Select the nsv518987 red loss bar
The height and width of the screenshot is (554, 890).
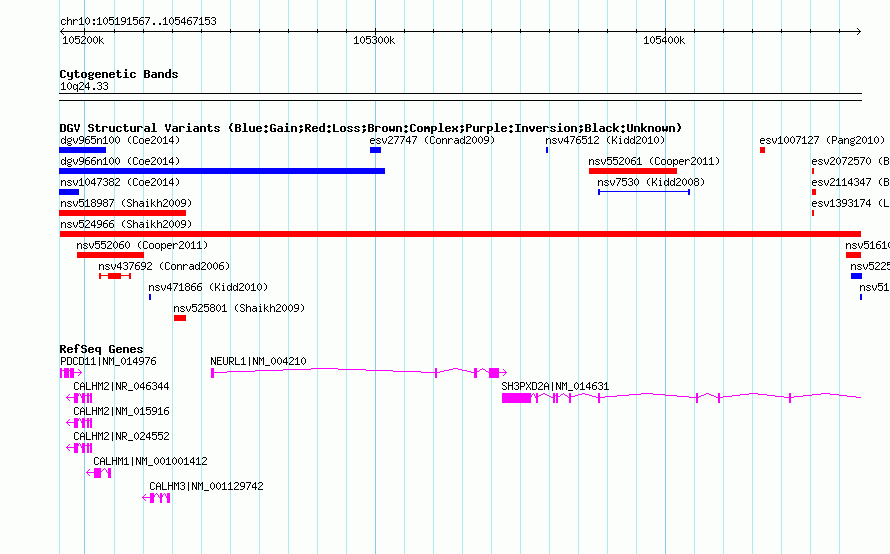pos(123,213)
